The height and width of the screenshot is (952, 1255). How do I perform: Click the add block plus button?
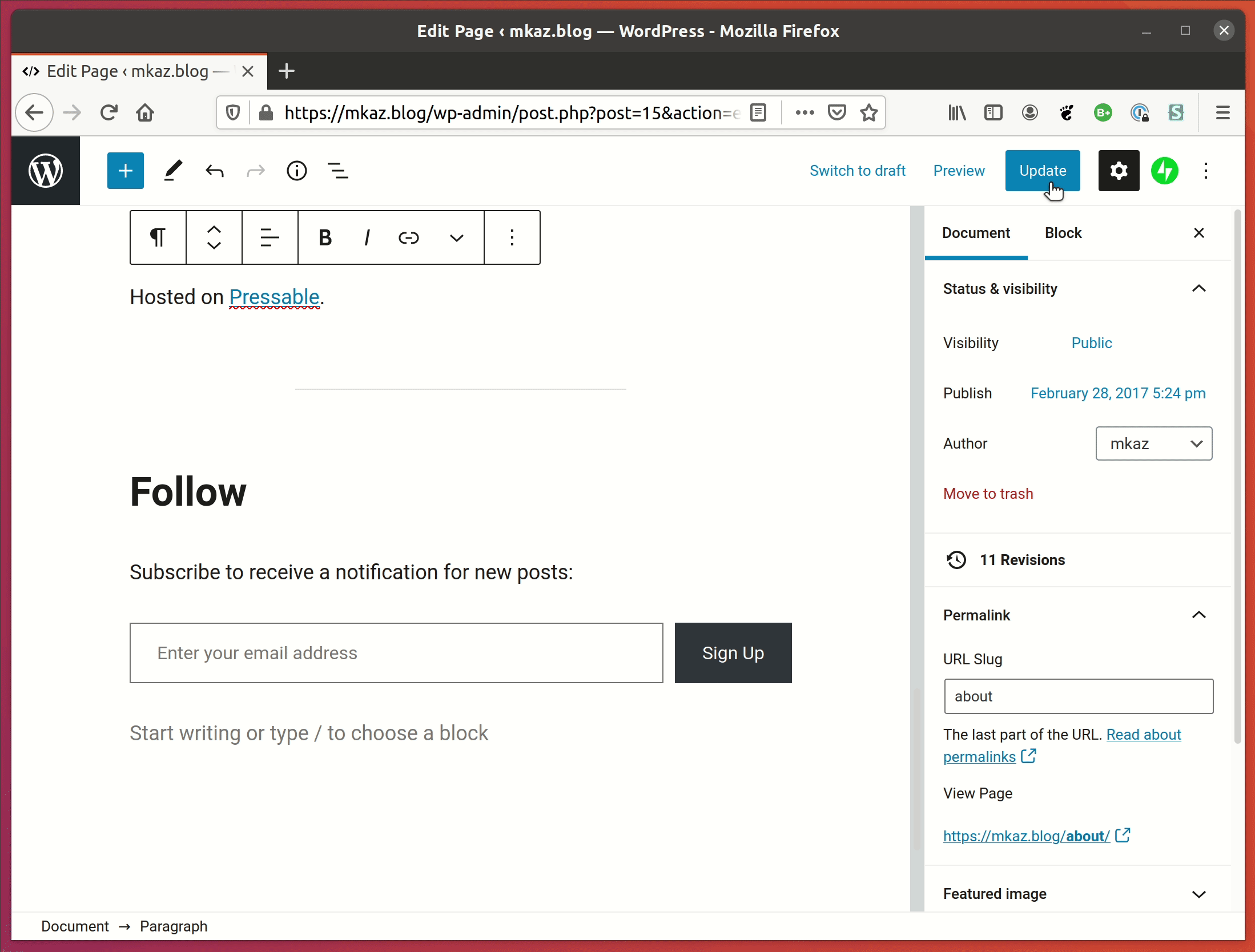pyautogui.click(x=125, y=171)
